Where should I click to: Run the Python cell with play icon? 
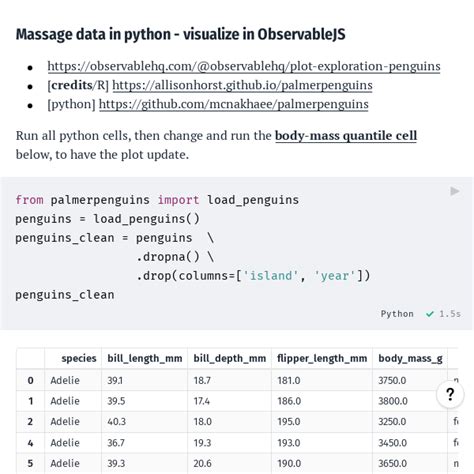point(455,191)
